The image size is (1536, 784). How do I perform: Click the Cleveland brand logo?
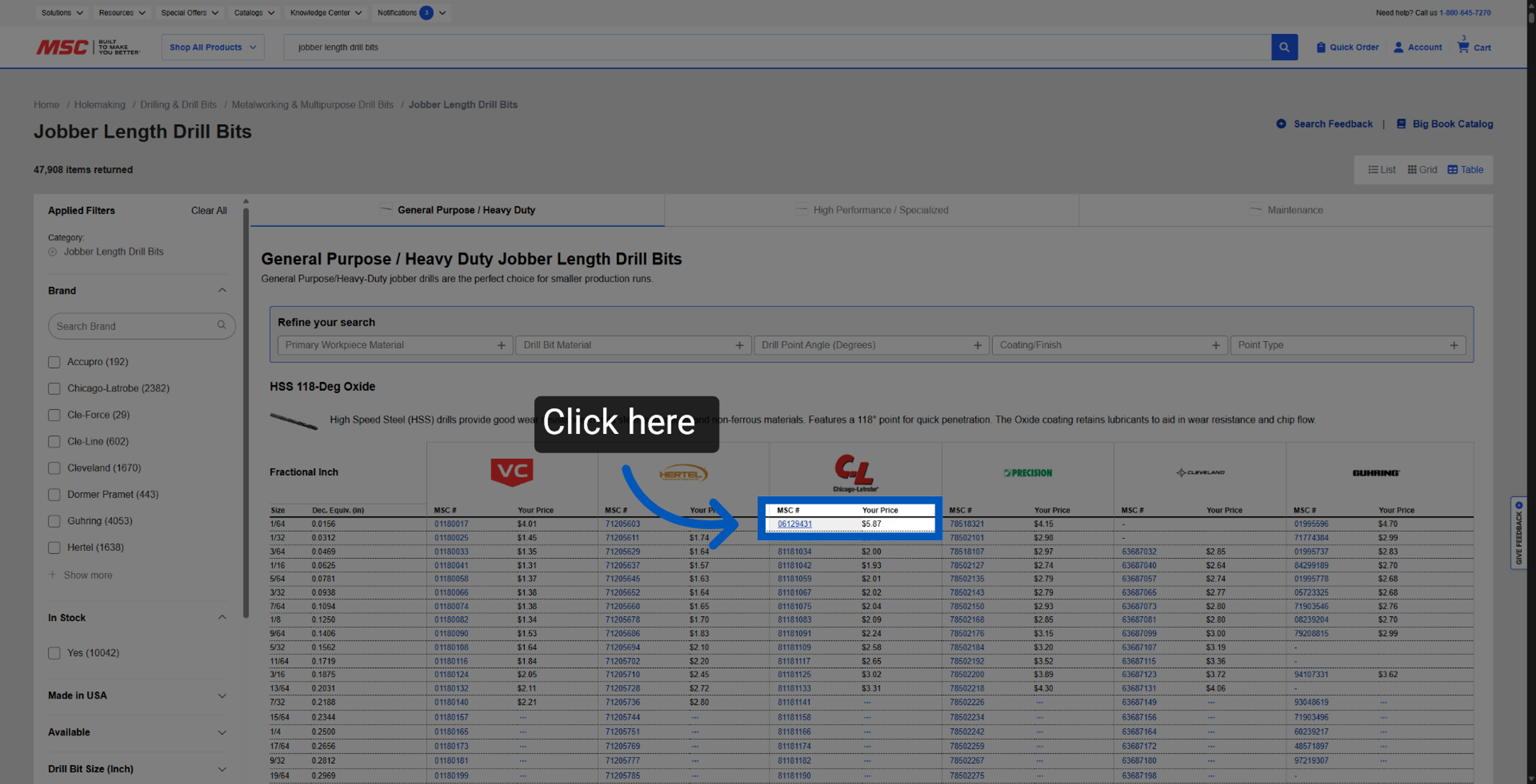[x=1200, y=472]
